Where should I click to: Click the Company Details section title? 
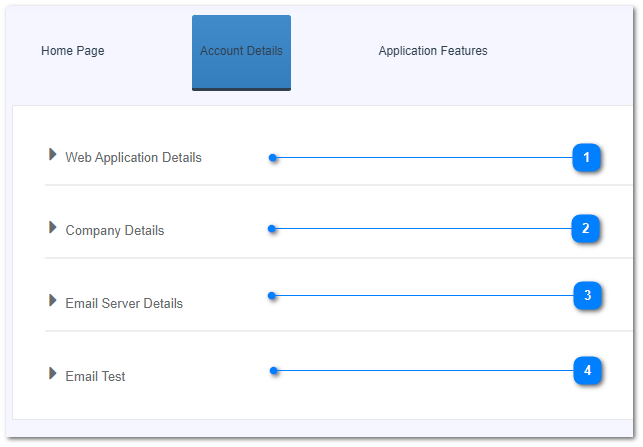[x=114, y=230]
